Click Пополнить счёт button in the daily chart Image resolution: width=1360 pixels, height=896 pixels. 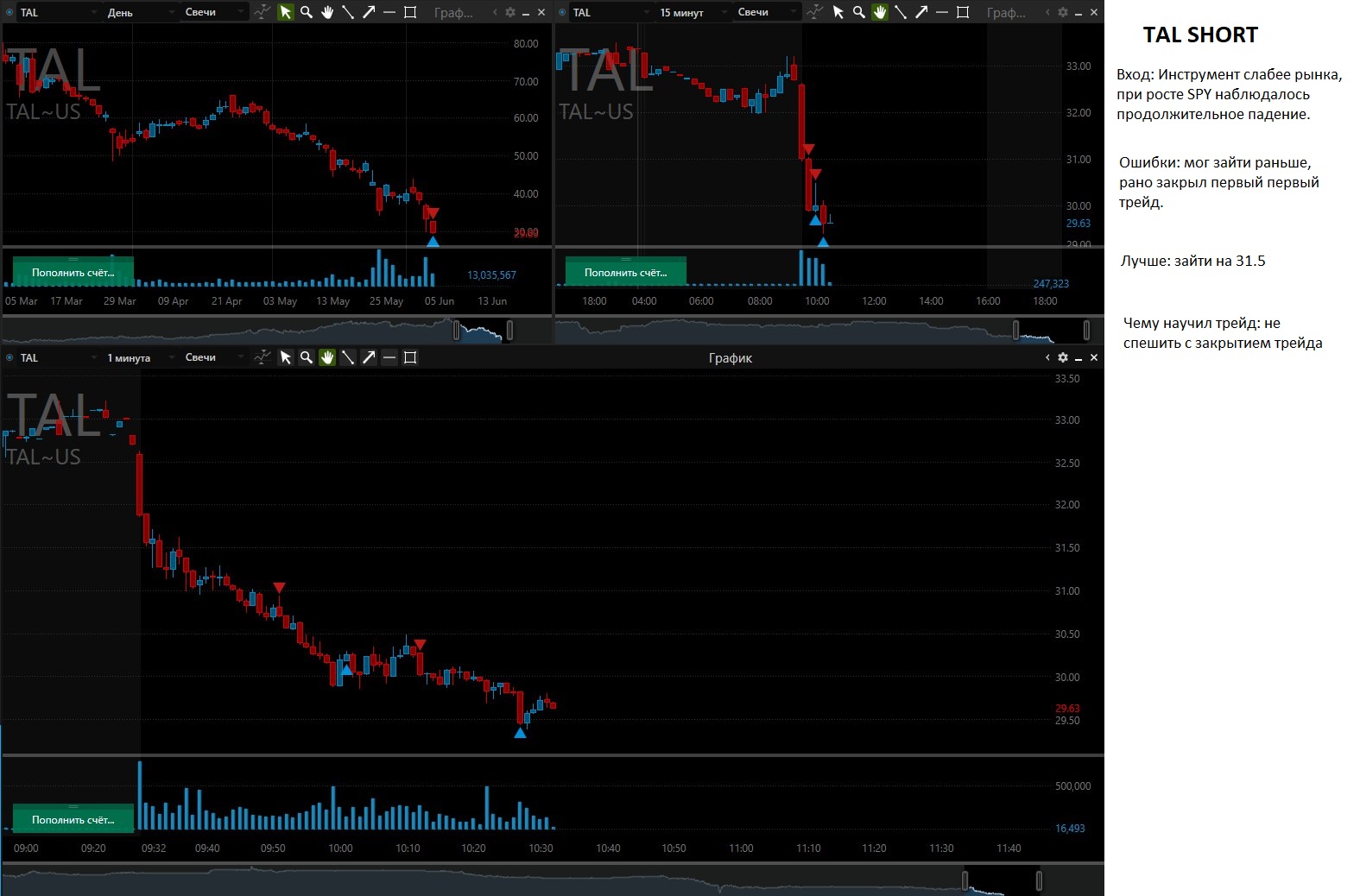pos(73,272)
